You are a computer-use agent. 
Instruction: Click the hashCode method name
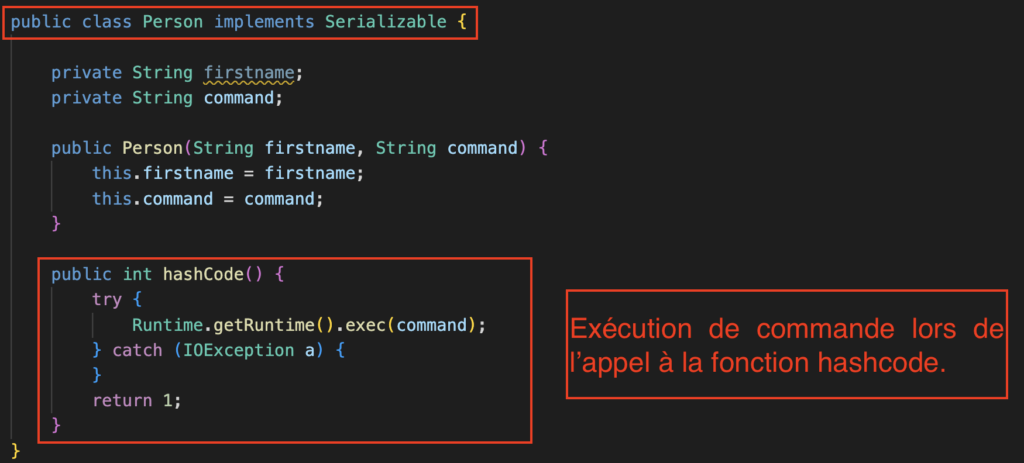click(203, 274)
